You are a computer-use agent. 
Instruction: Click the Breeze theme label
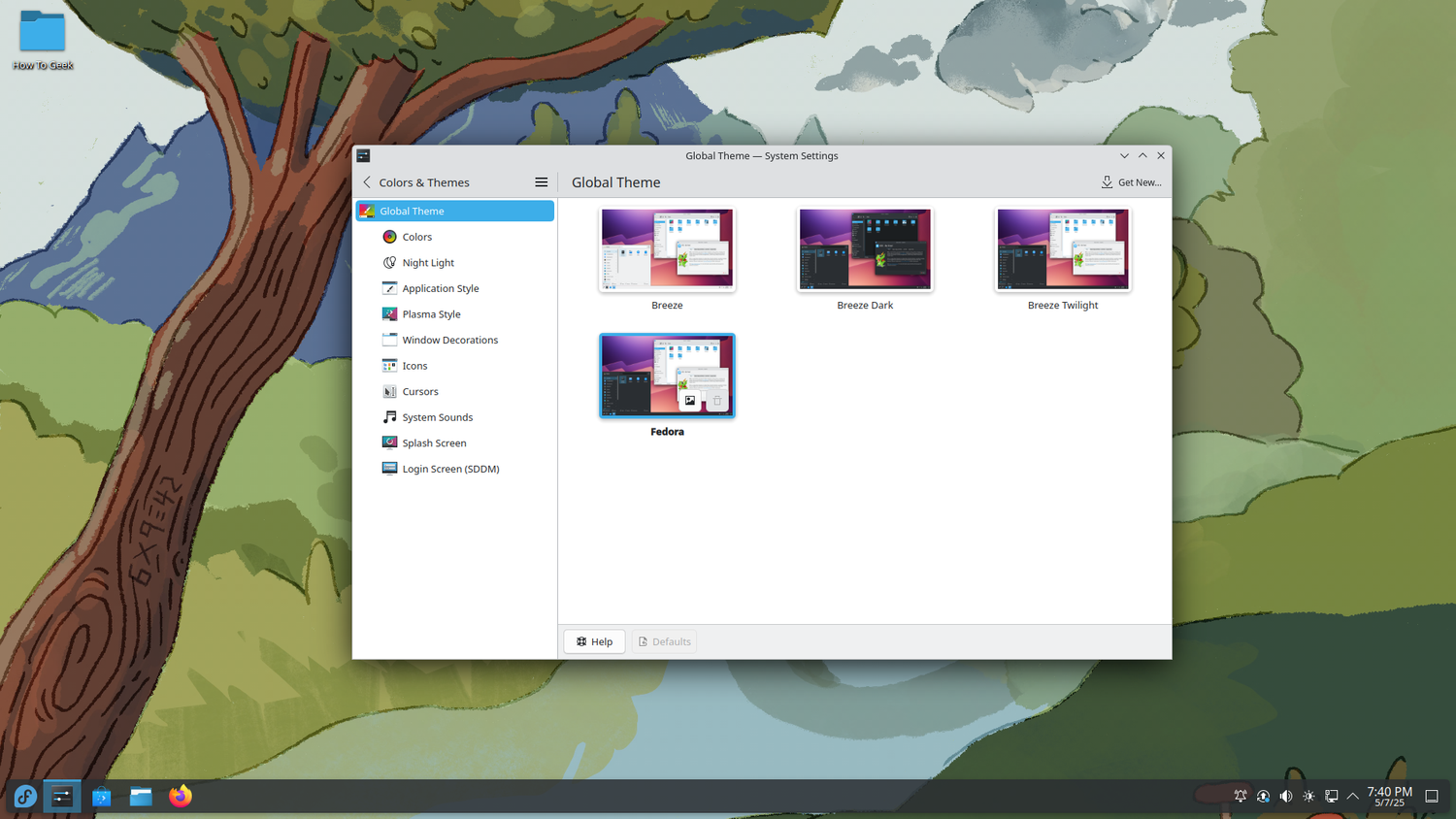[667, 306]
